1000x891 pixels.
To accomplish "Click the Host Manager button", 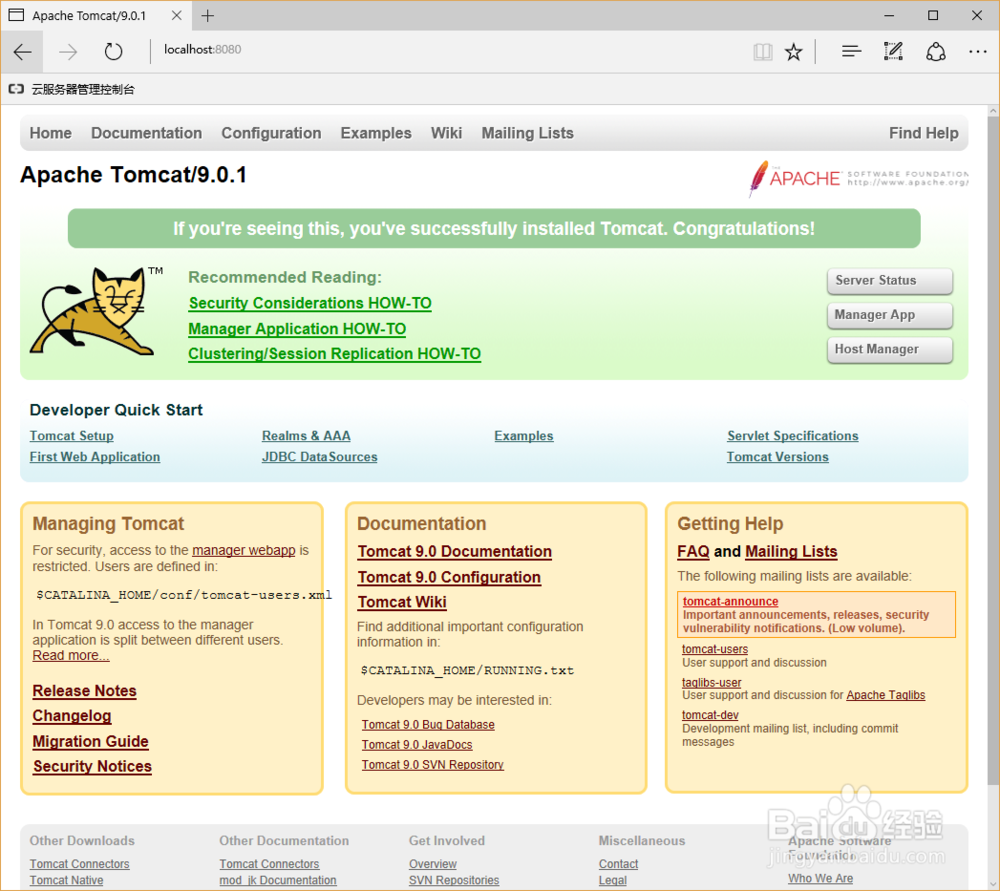I will point(890,350).
